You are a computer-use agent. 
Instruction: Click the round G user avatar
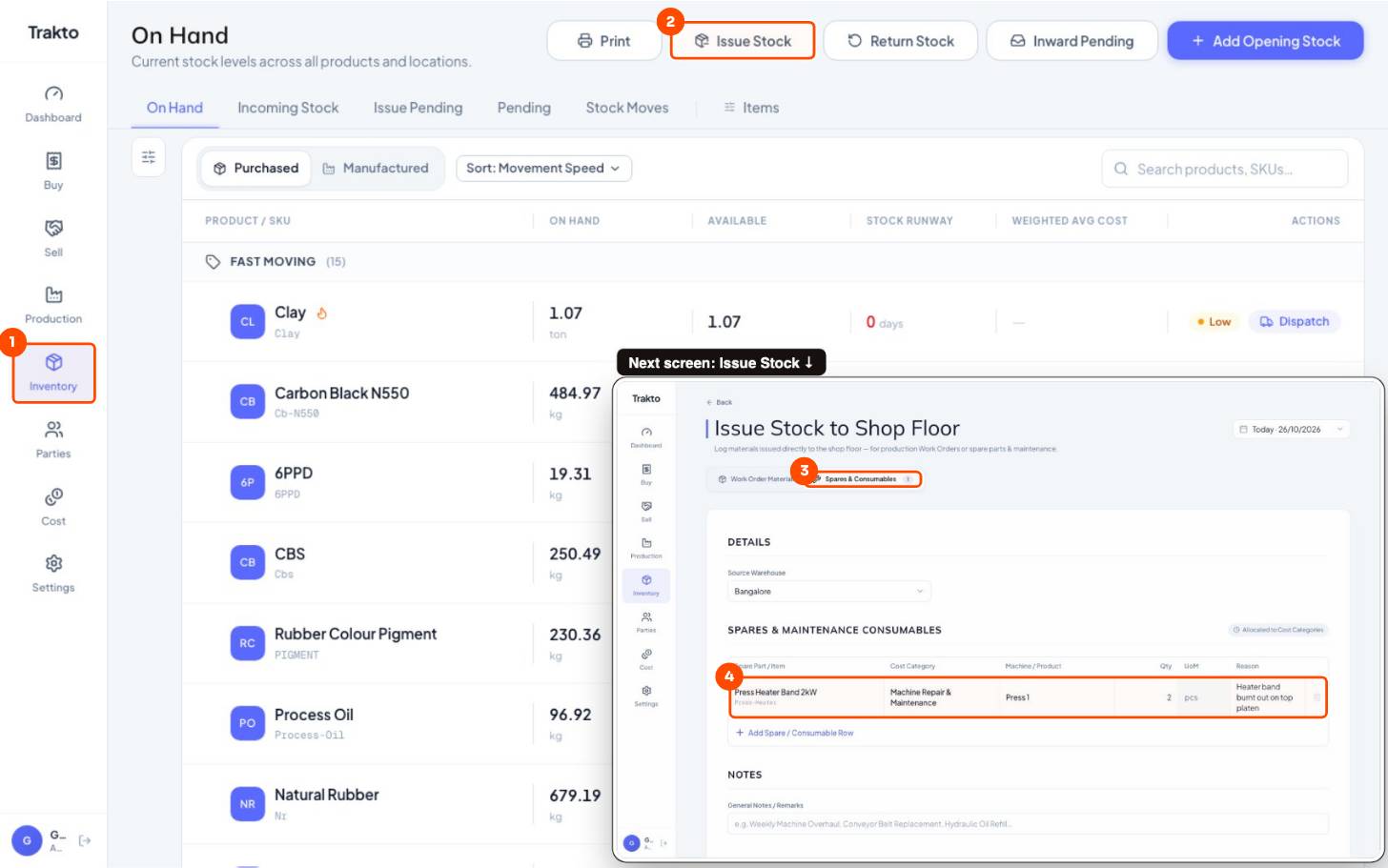pos(27,840)
